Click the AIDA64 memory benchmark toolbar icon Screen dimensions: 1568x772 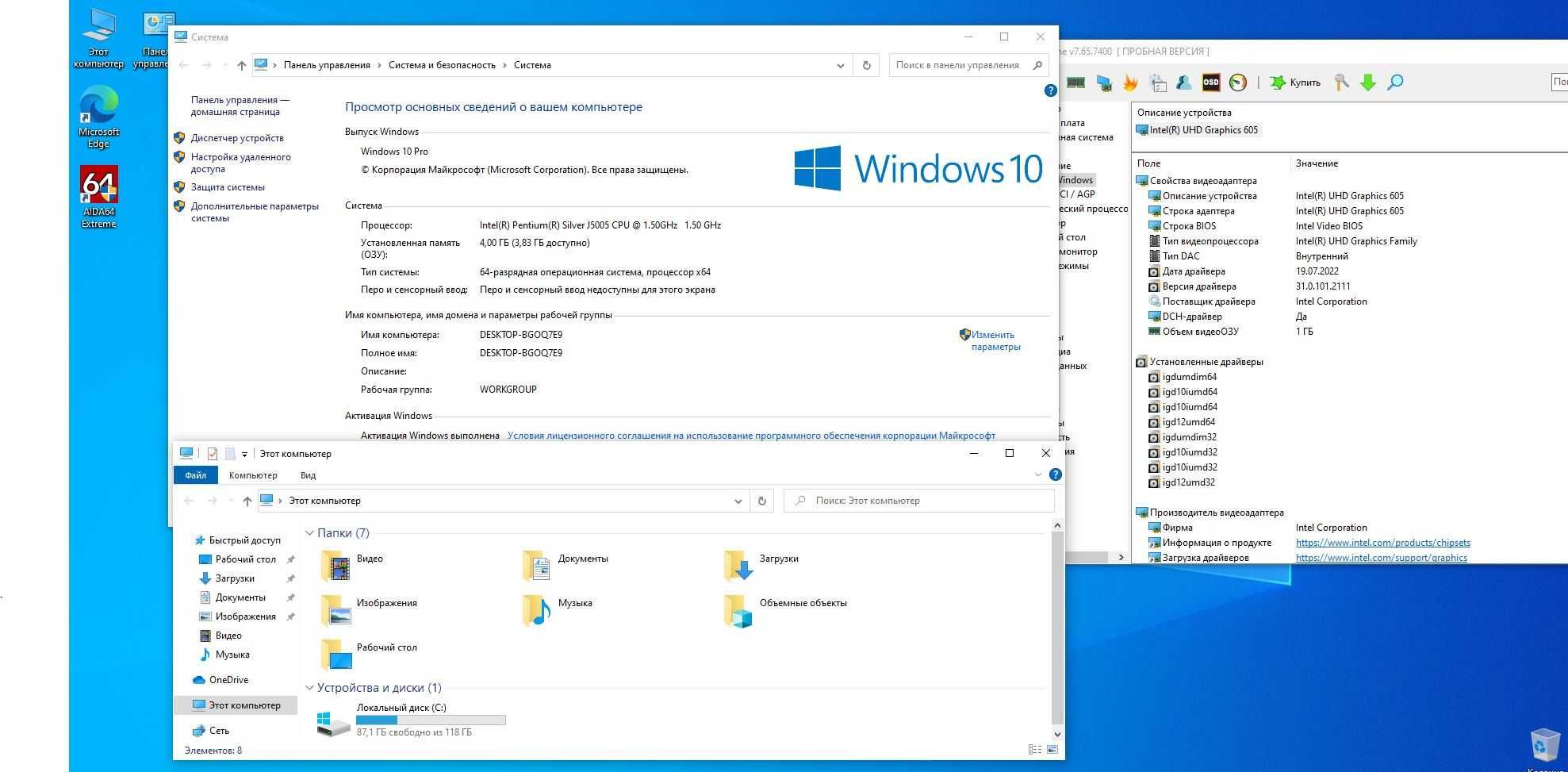coord(1075,83)
